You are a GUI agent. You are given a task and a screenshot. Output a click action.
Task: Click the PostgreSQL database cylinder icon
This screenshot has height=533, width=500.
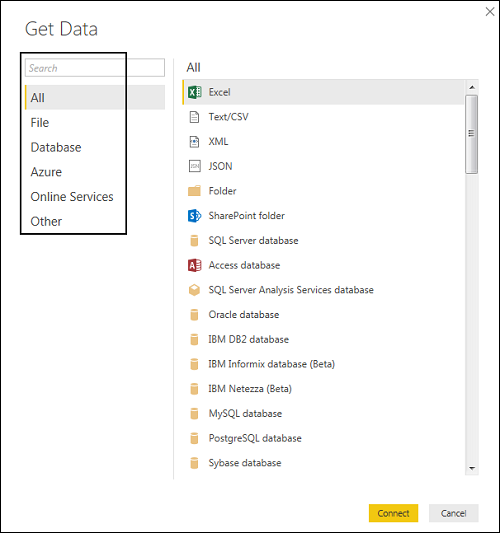[x=194, y=439]
